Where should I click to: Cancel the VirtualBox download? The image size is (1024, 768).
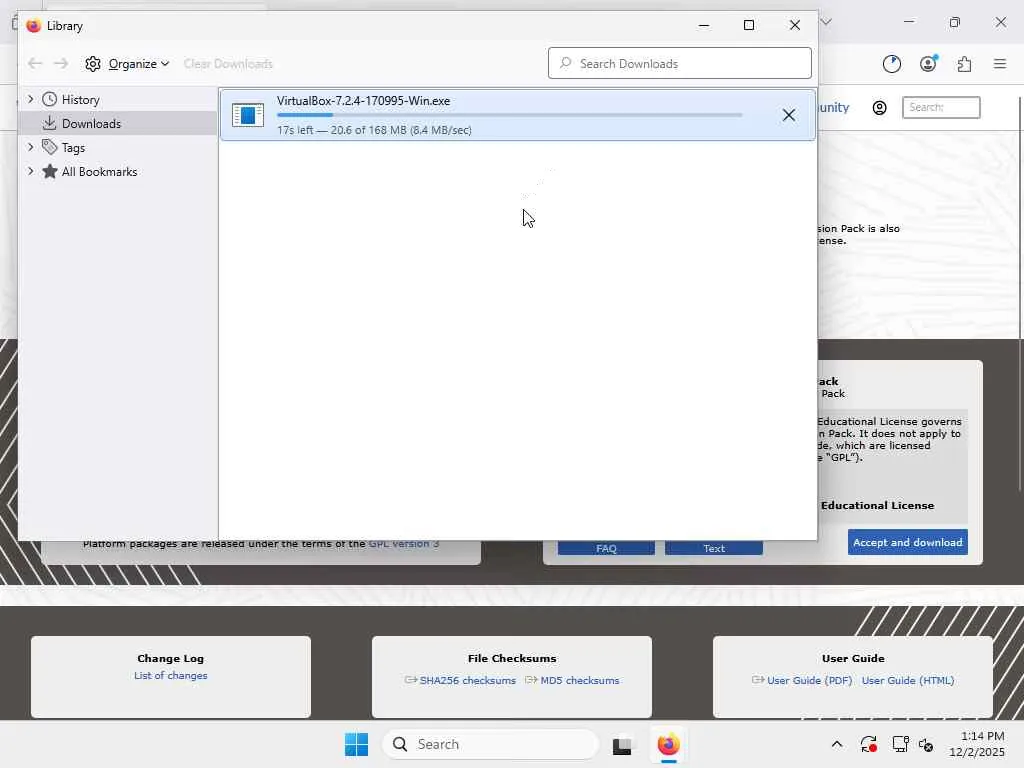point(789,115)
